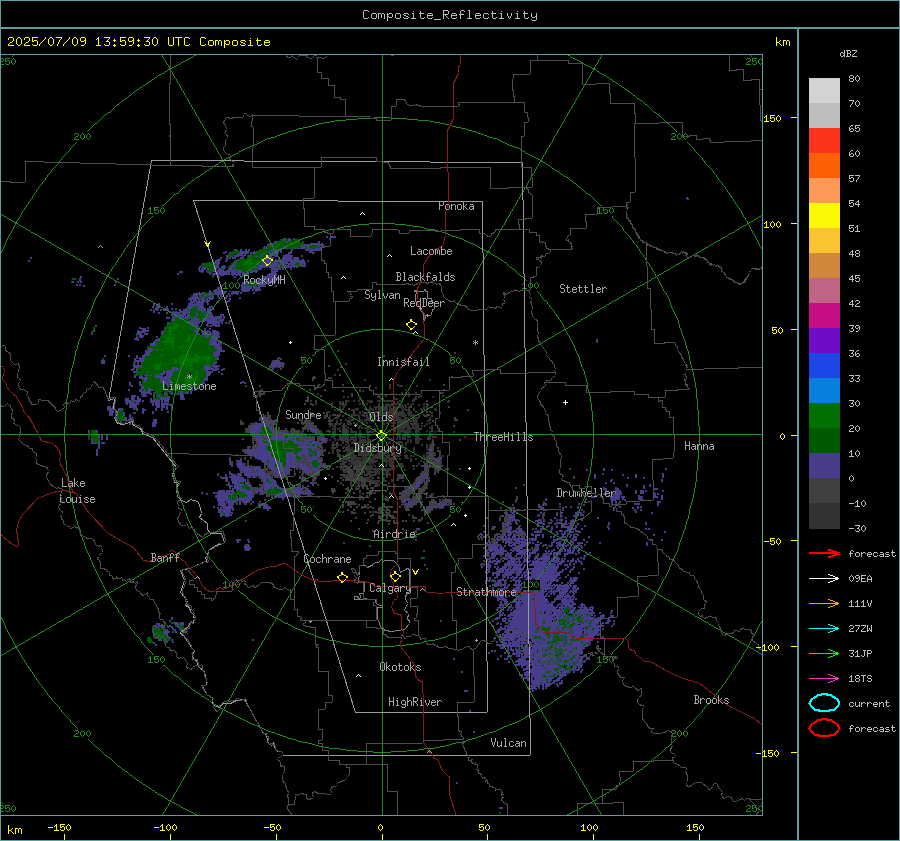
Task: Click the Stettler city label
Action: click(x=583, y=289)
